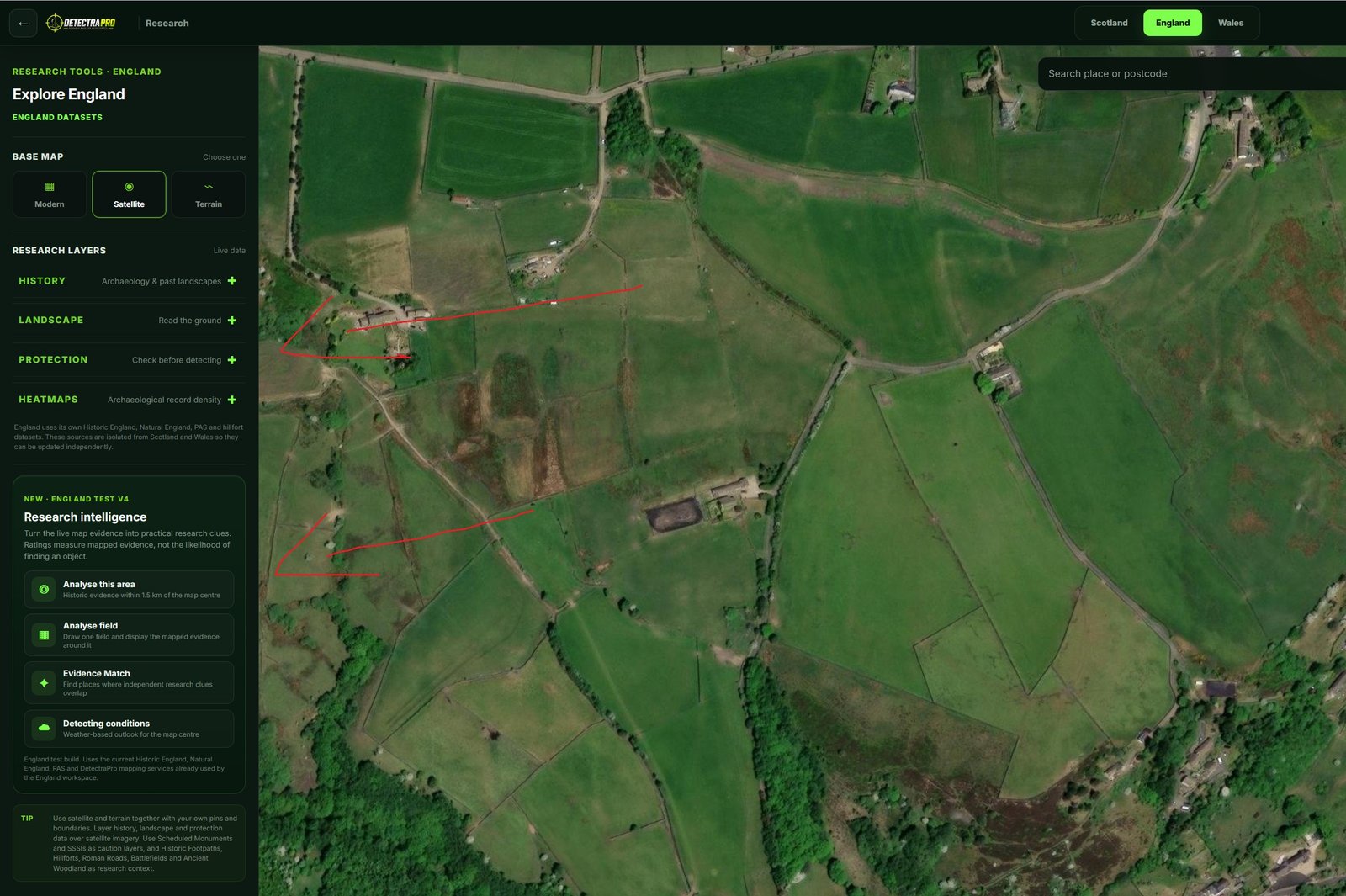Click the Detecting conditions button label
1346x896 pixels.
point(106,724)
